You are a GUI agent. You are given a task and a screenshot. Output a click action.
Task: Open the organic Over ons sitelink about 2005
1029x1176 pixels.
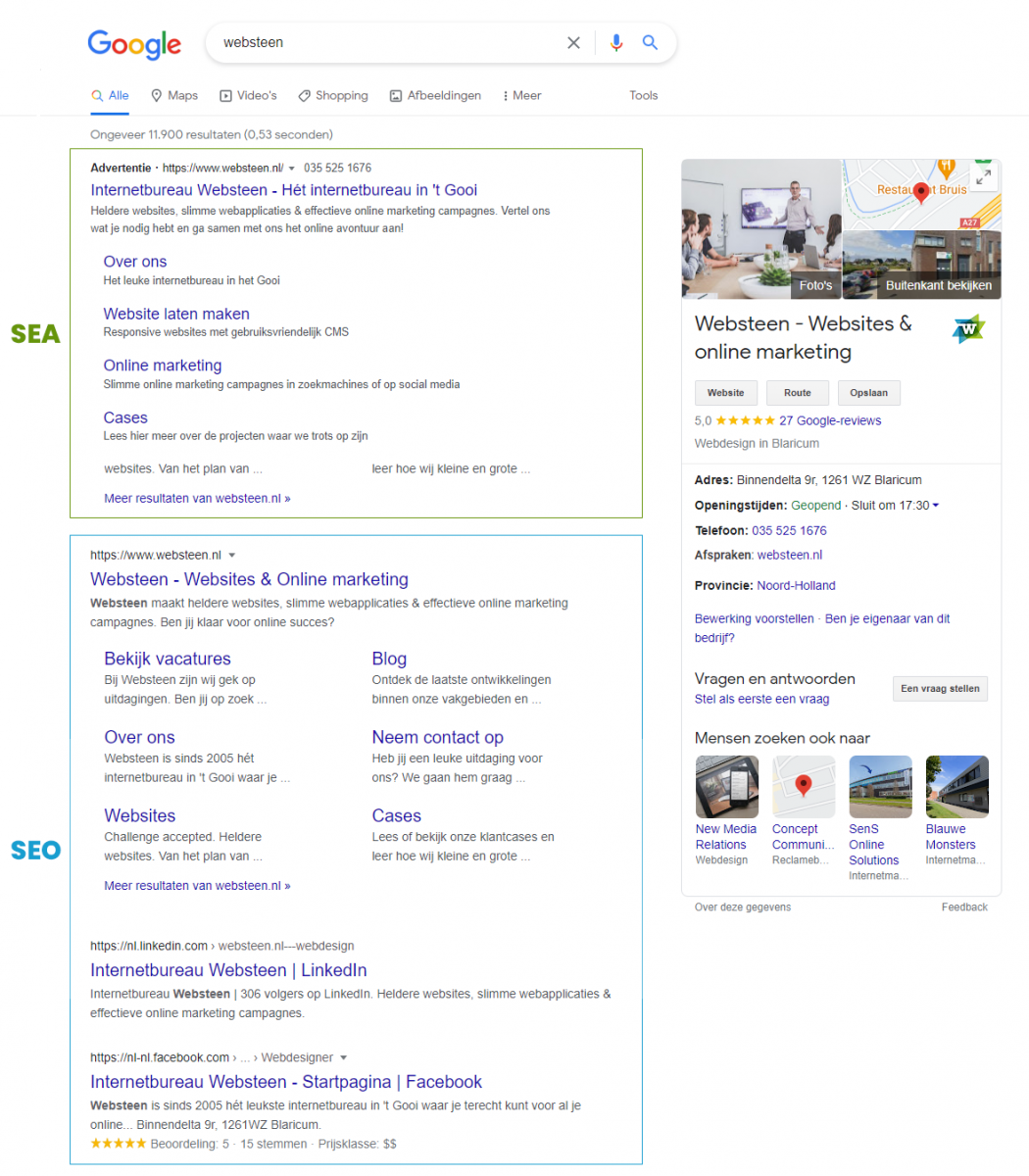click(x=139, y=737)
